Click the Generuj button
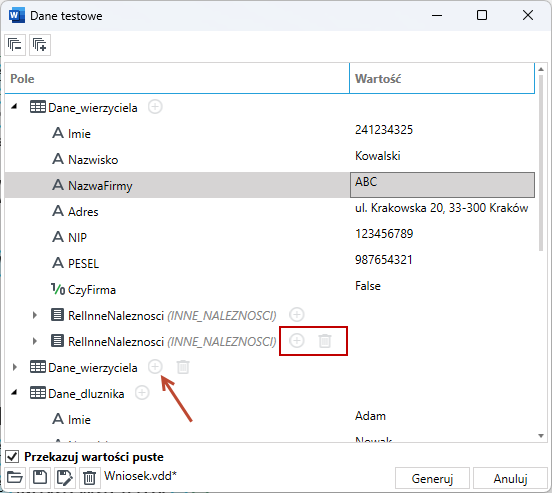Image resolution: width=552 pixels, height=493 pixels. click(x=432, y=479)
